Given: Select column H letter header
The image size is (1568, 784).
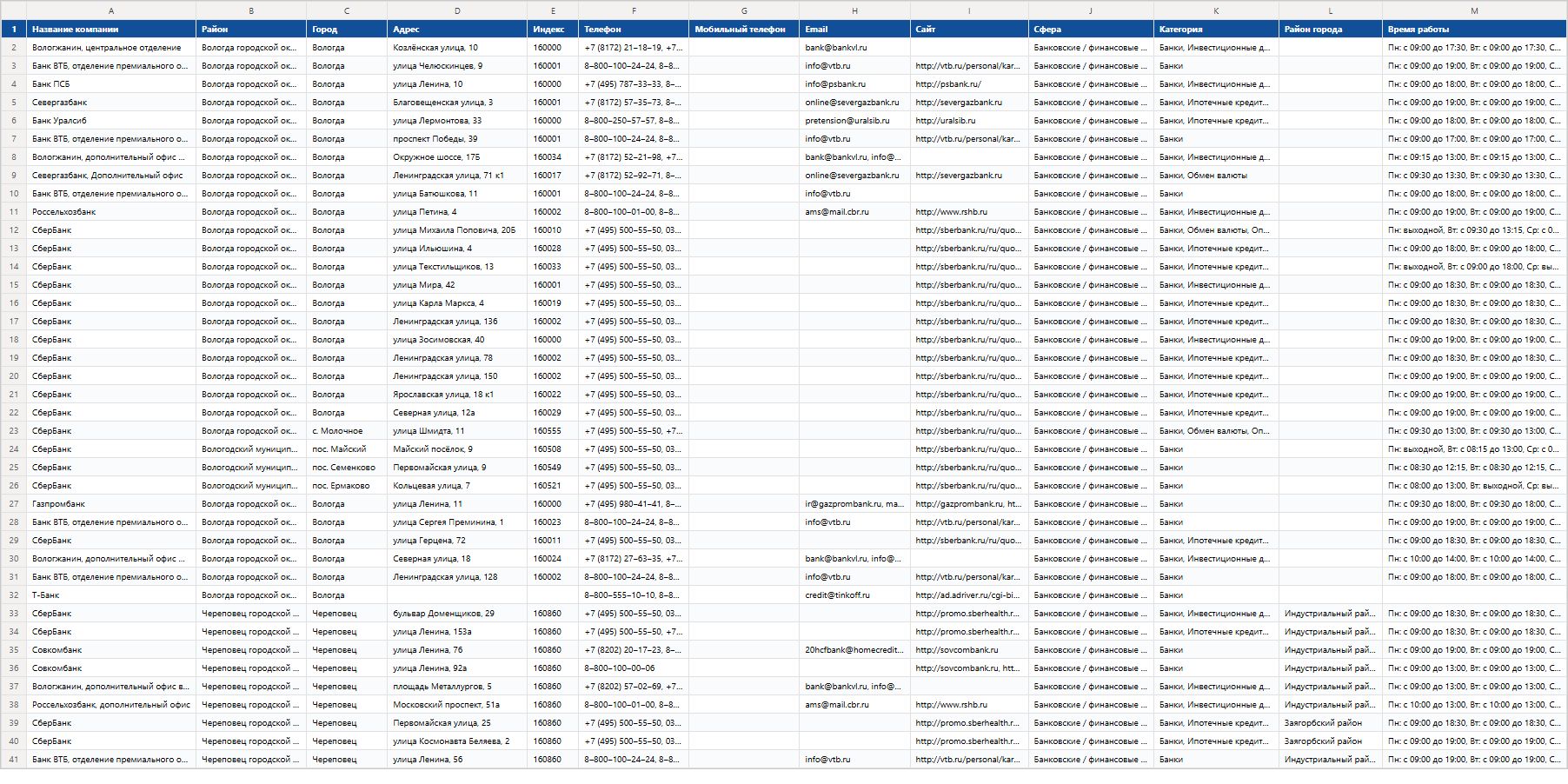Looking at the screenshot, I should [x=854, y=10].
